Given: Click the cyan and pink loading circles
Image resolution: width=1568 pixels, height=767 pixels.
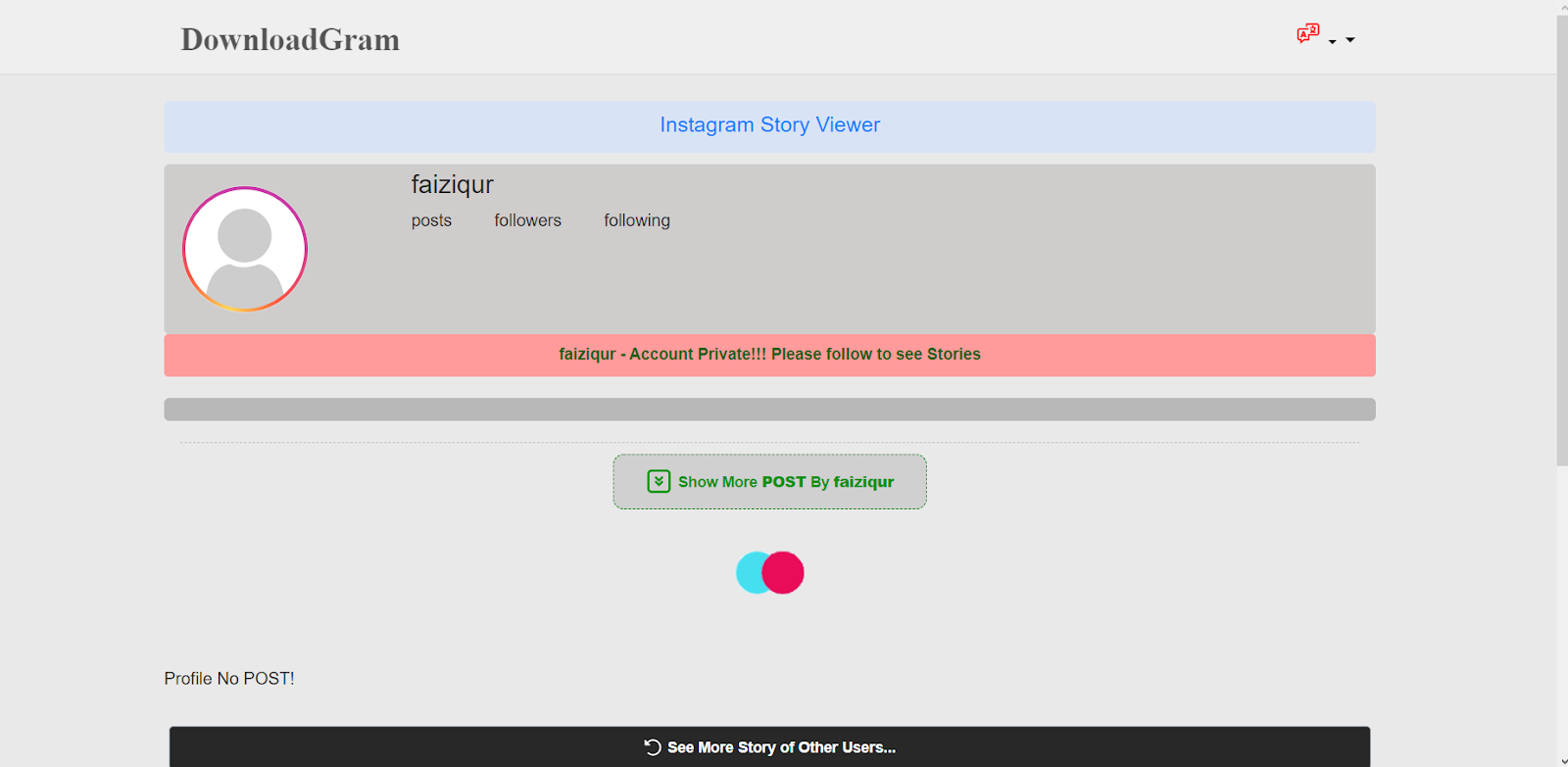Looking at the screenshot, I should pyautogui.click(x=769, y=572).
